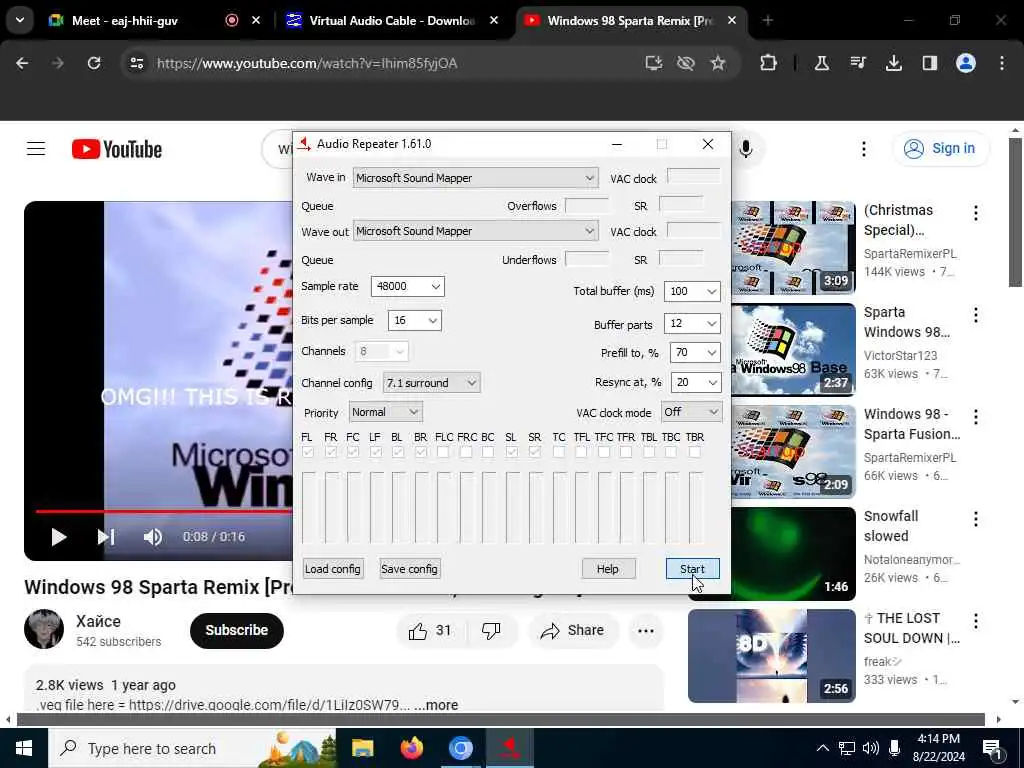1024x768 pixels.
Task: Open Priority Normal dropdown
Action: click(385, 412)
